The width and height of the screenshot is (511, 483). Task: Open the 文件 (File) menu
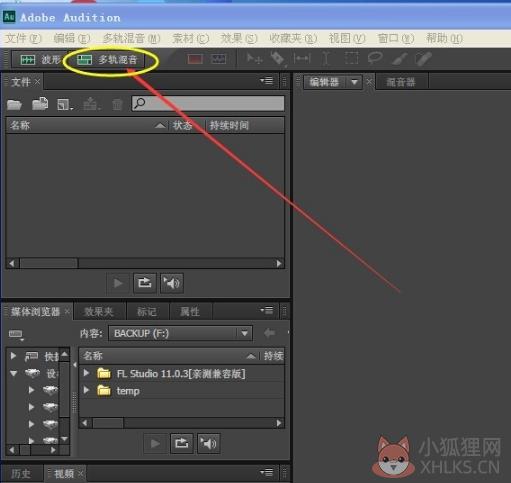pos(23,38)
